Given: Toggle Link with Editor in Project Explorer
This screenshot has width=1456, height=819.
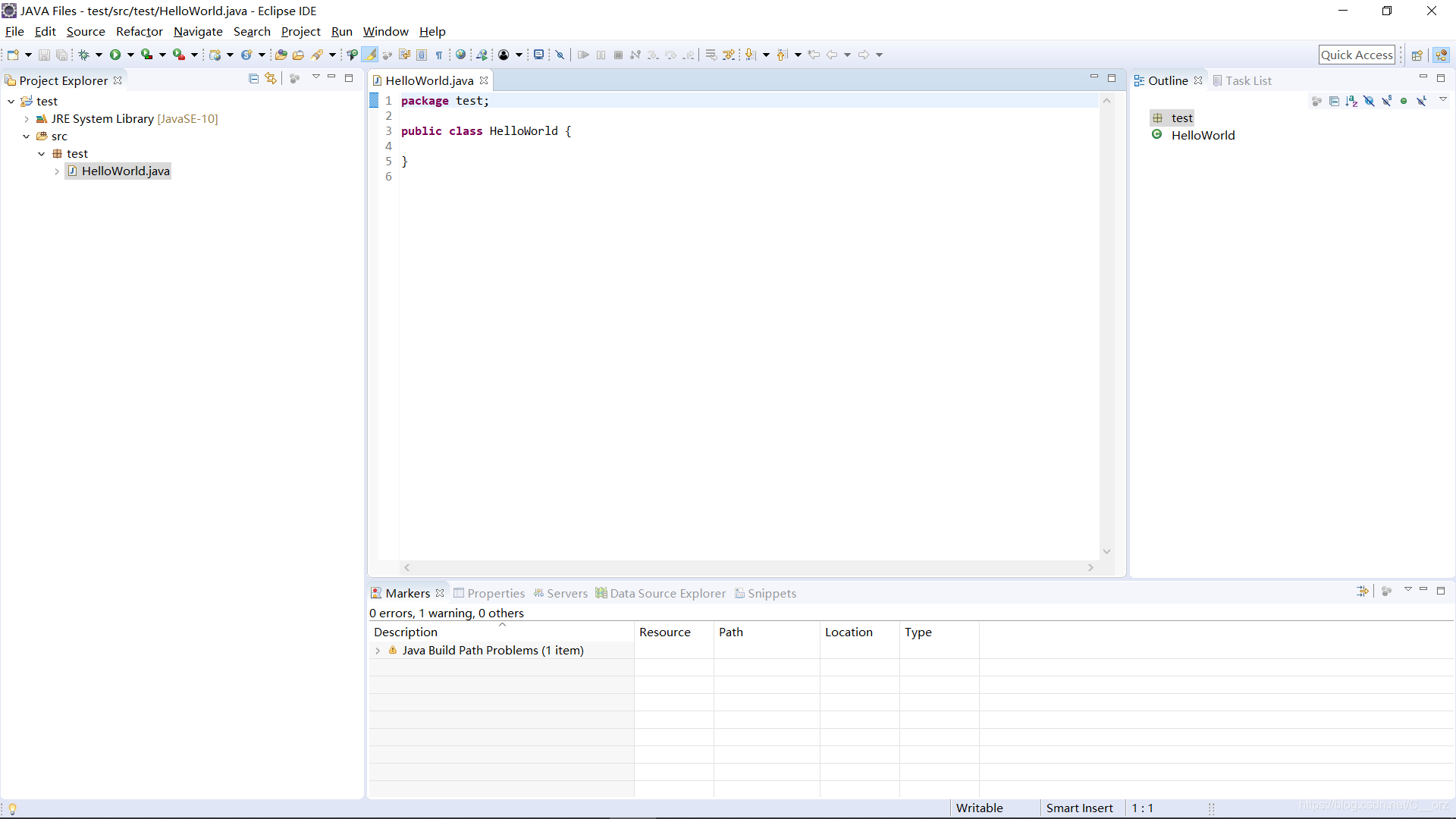Looking at the screenshot, I should pos(271,79).
